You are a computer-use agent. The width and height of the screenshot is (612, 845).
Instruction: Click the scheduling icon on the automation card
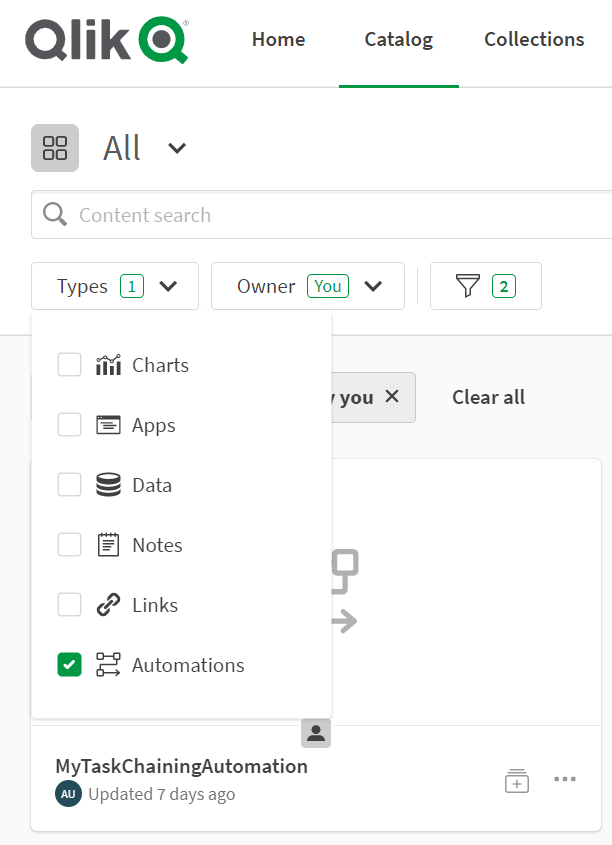point(516,780)
